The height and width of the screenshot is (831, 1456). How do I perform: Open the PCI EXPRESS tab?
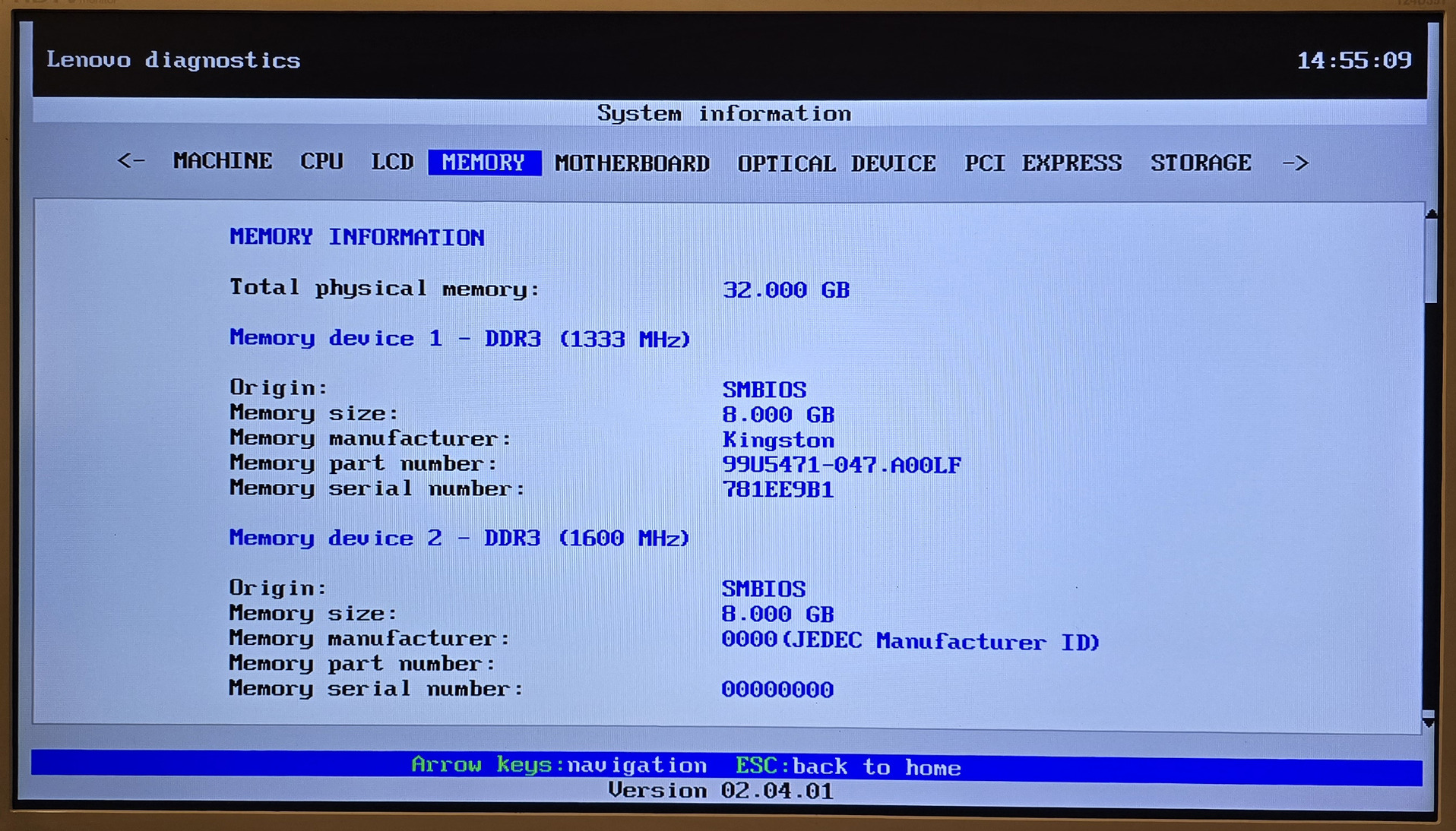point(1043,163)
